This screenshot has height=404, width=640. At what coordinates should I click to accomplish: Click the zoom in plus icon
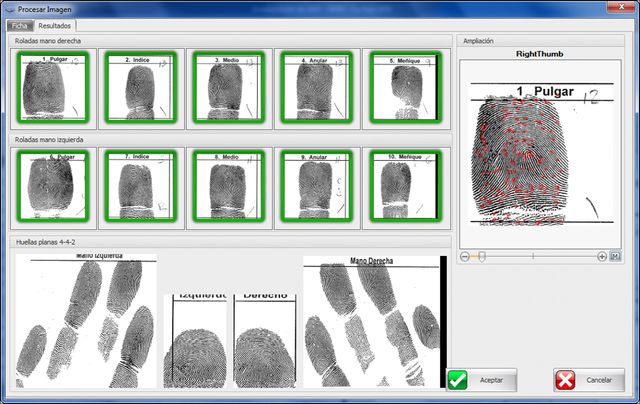coord(602,256)
